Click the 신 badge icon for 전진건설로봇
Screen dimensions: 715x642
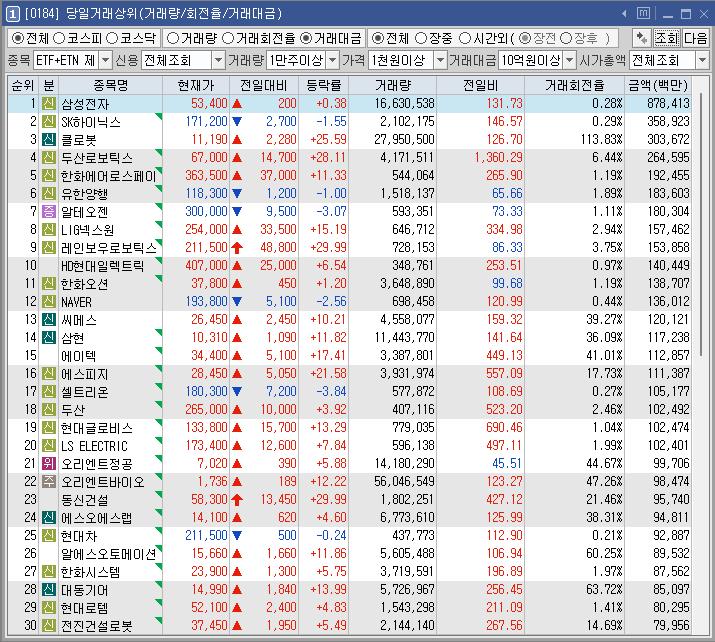point(48,626)
